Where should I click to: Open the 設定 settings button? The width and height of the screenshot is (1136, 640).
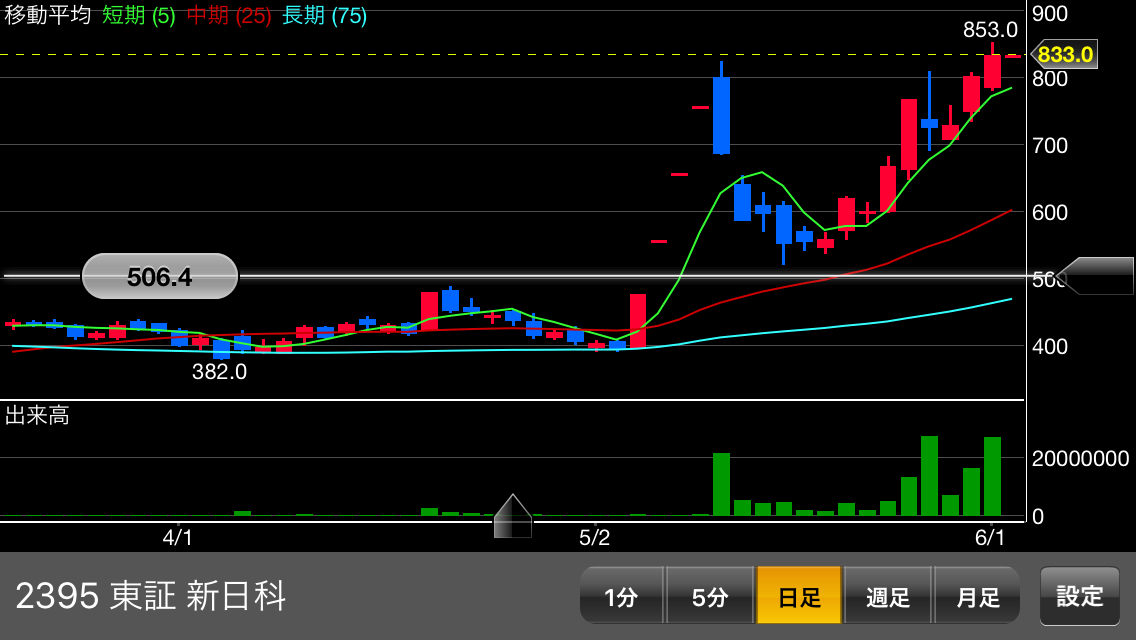click(x=1080, y=596)
